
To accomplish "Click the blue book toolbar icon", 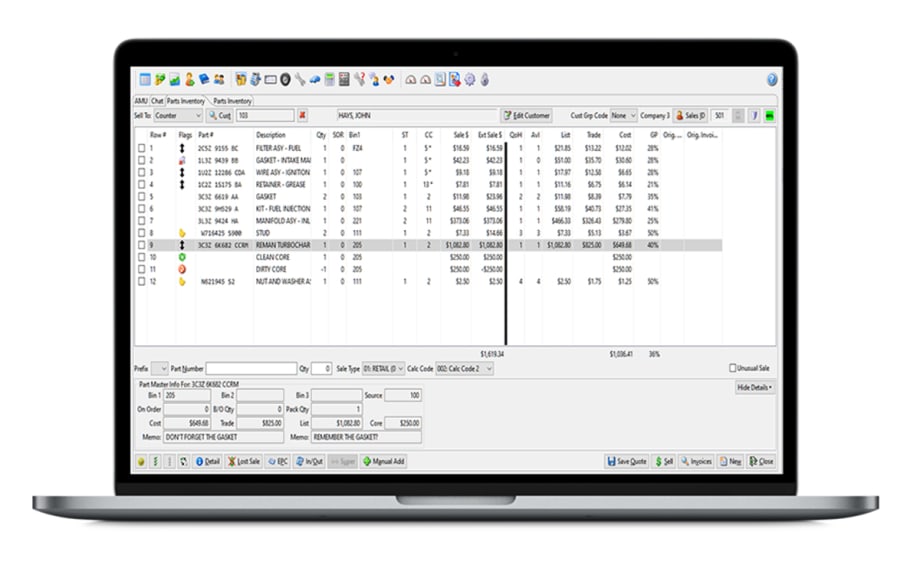I will 204,79.
